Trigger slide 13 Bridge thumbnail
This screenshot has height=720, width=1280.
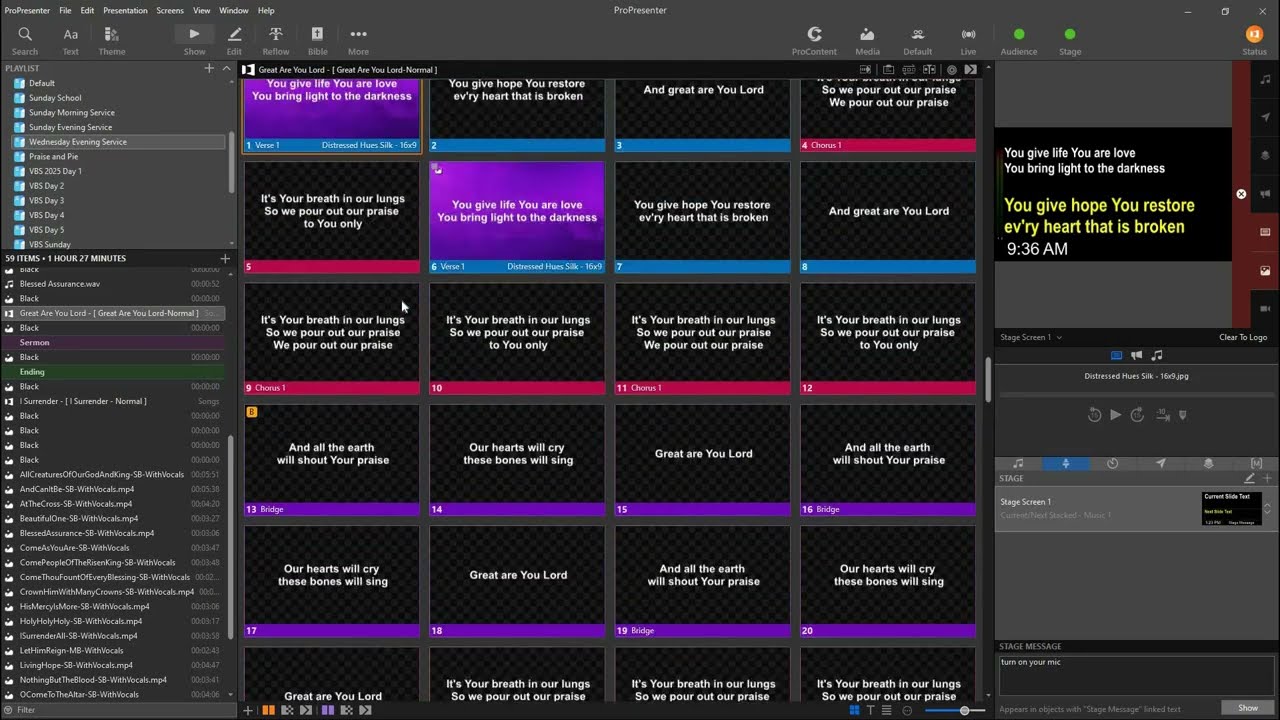click(x=331, y=460)
